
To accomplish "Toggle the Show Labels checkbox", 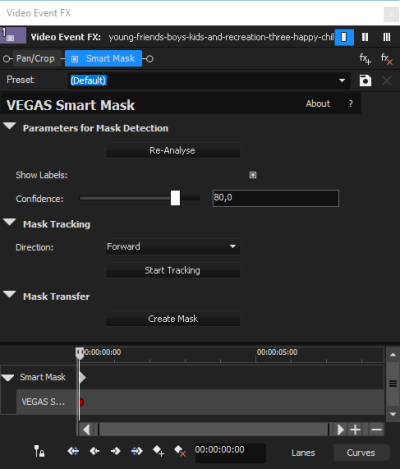I will [x=253, y=175].
